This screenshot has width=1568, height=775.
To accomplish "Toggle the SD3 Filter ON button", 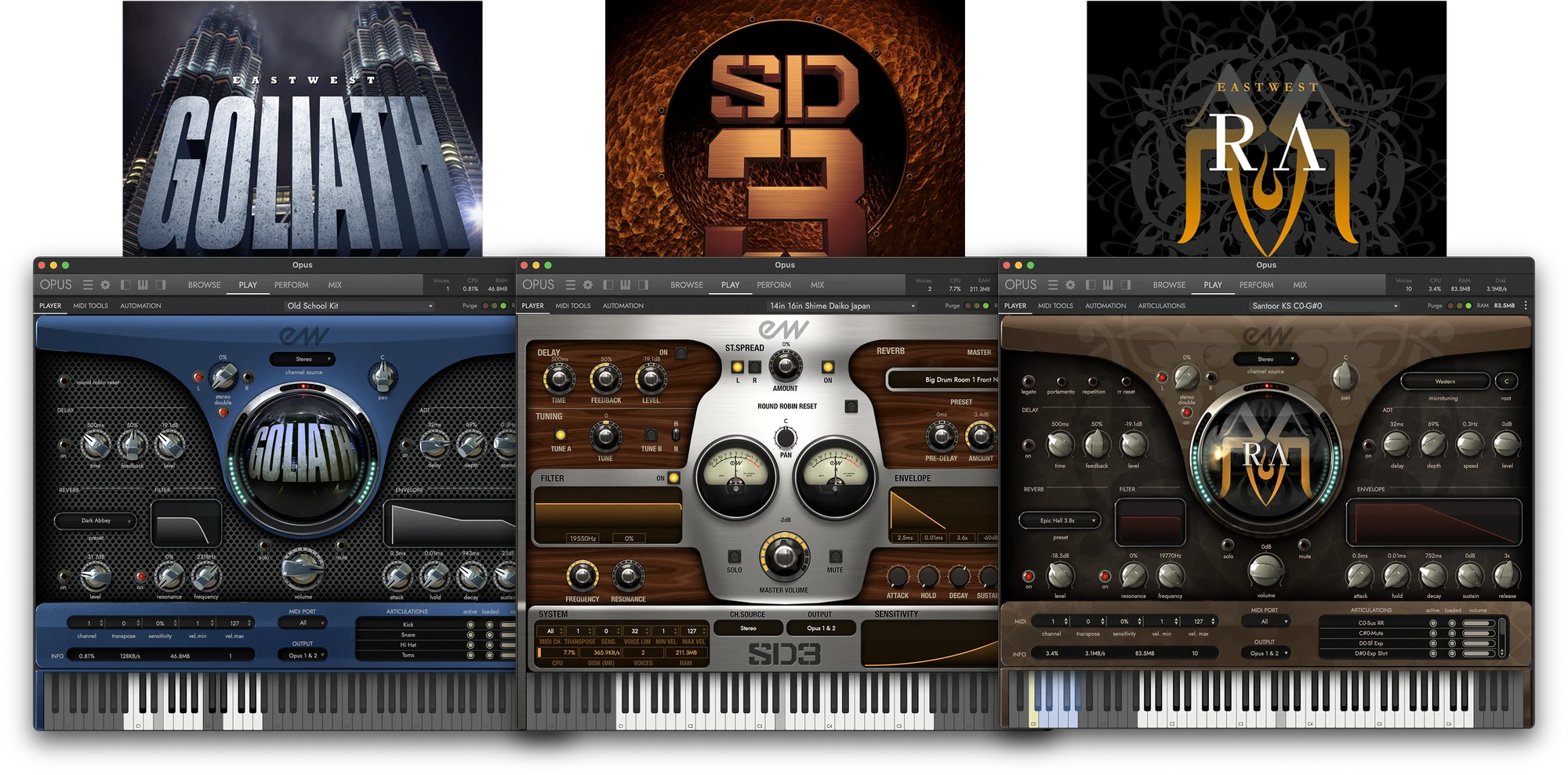I will click(x=673, y=478).
